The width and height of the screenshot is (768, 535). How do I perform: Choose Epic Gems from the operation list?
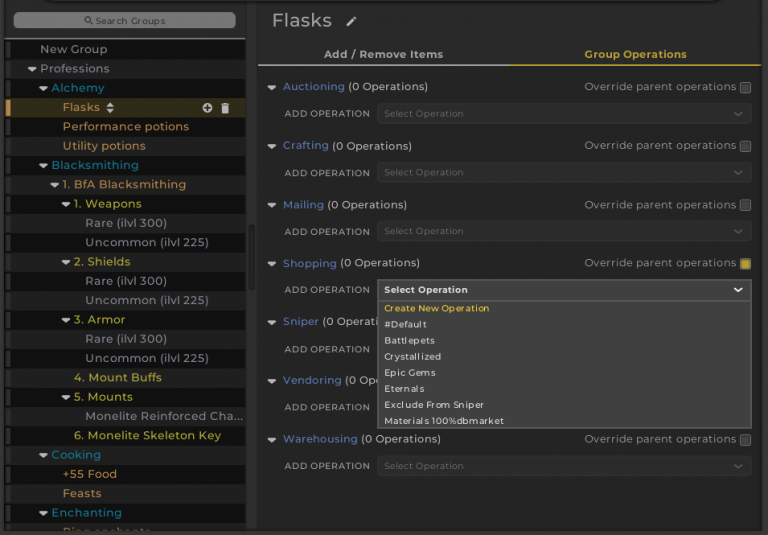tap(410, 373)
